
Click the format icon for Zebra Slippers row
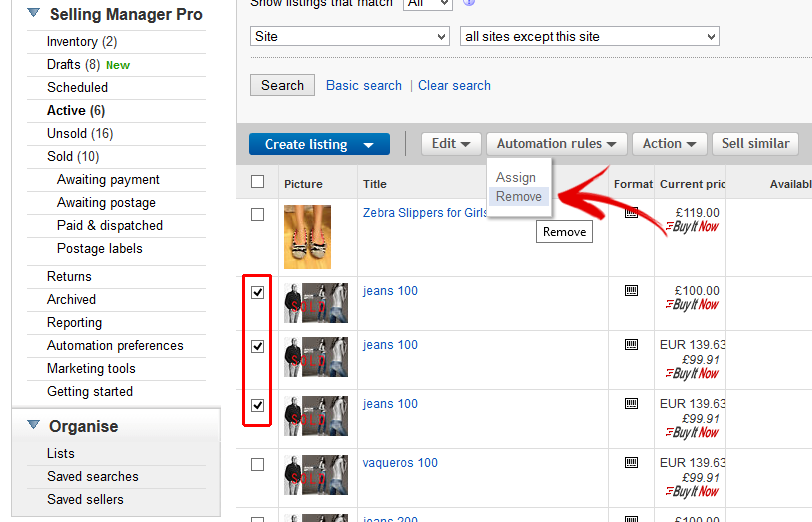coord(631,212)
